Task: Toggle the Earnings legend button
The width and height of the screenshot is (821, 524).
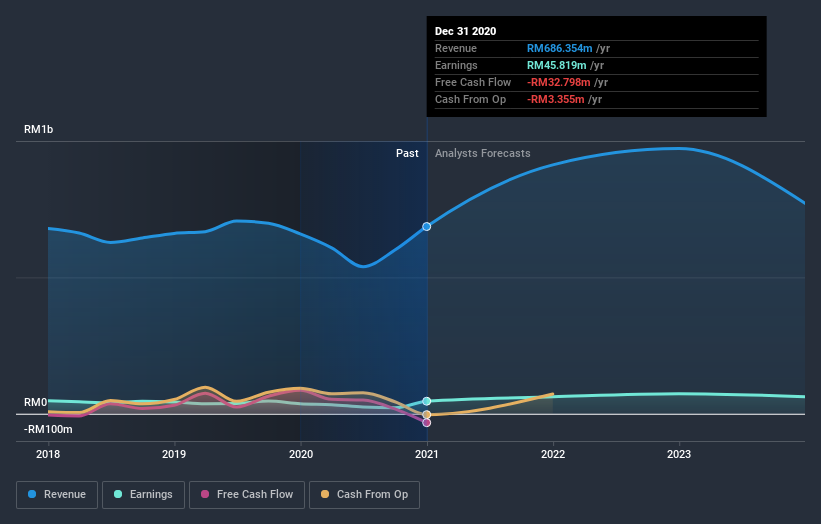Action: click(143, 495)
